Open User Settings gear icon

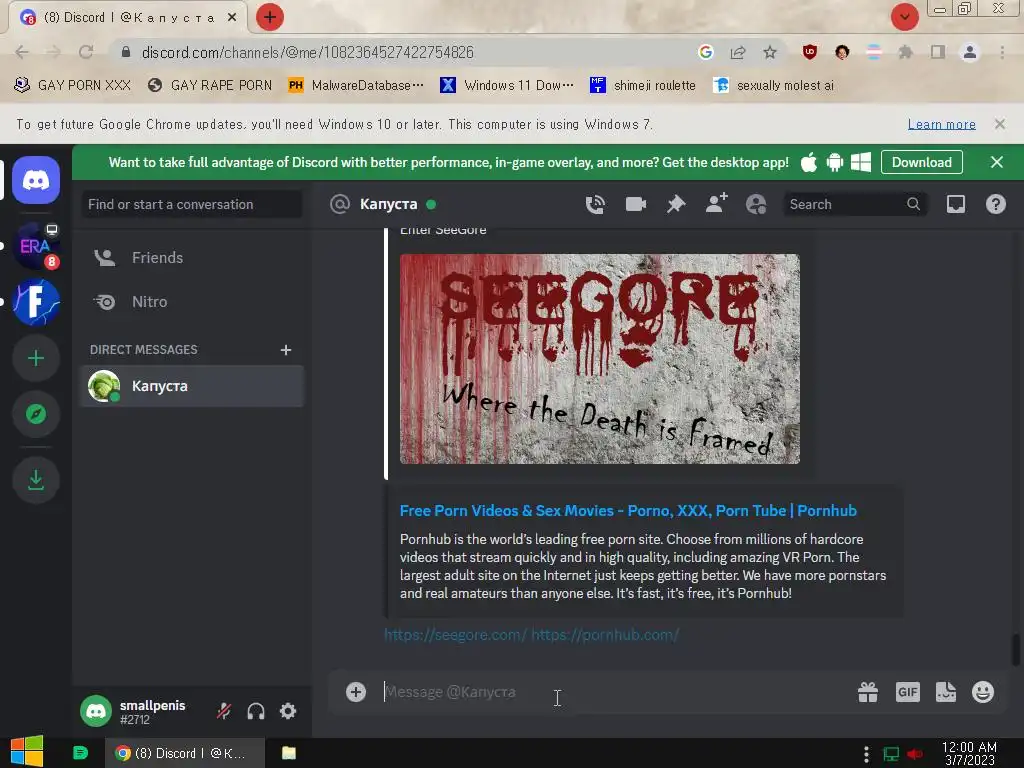coord(288,711)
